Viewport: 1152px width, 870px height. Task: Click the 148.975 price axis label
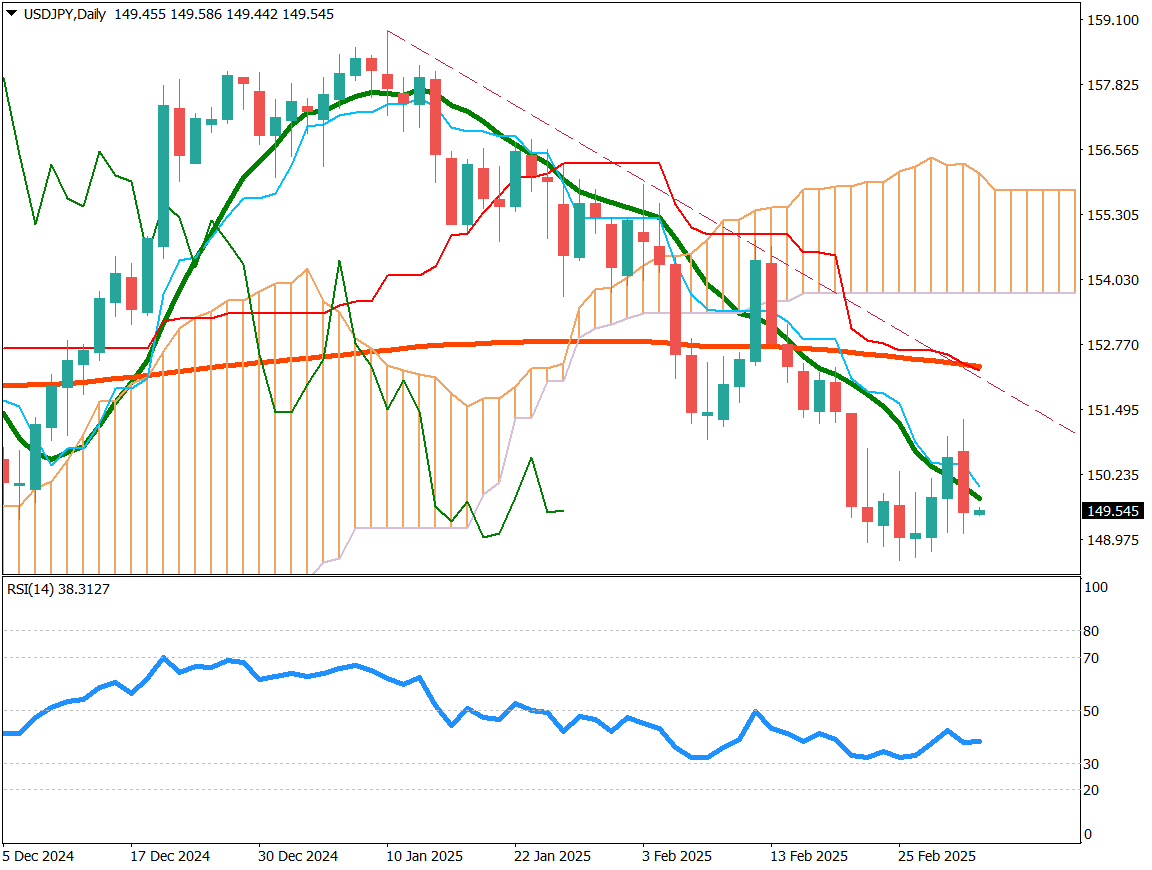[1113, 540]
